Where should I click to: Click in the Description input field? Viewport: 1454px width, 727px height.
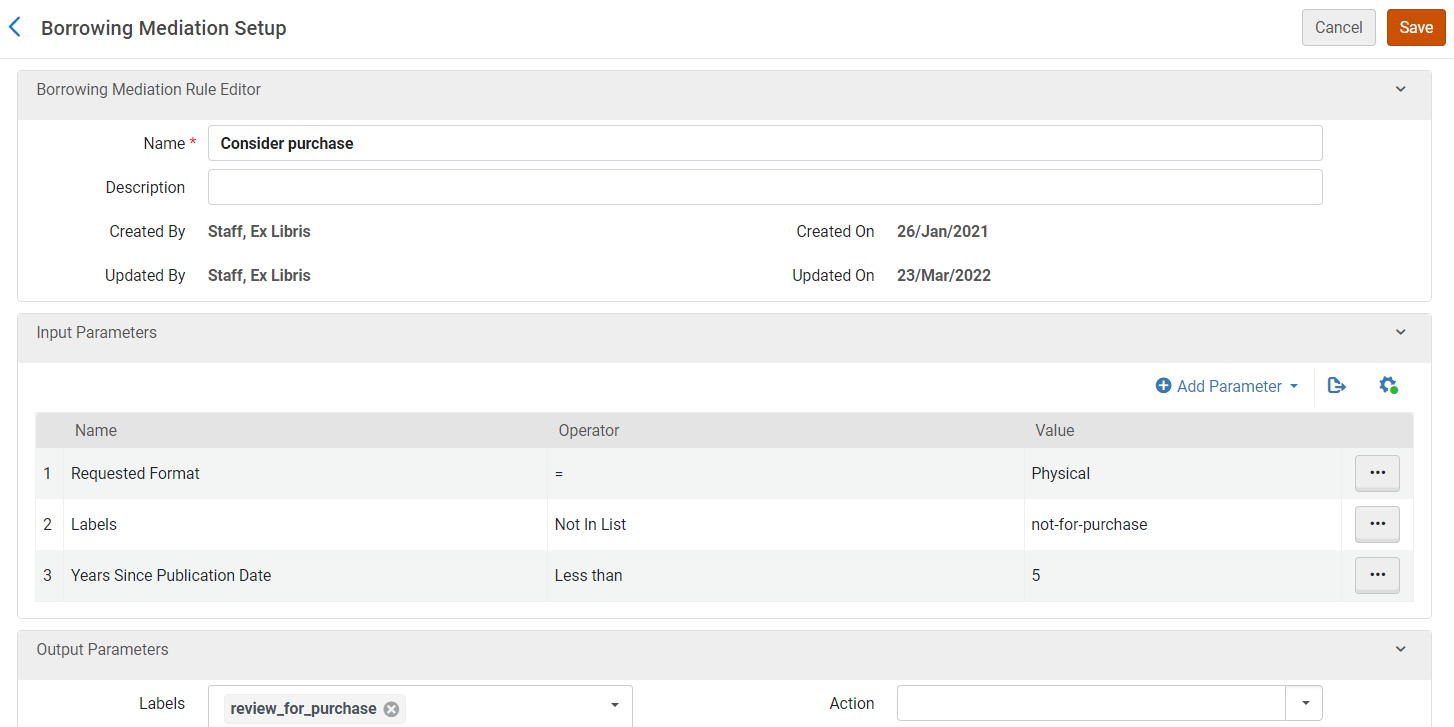point(764,187)
